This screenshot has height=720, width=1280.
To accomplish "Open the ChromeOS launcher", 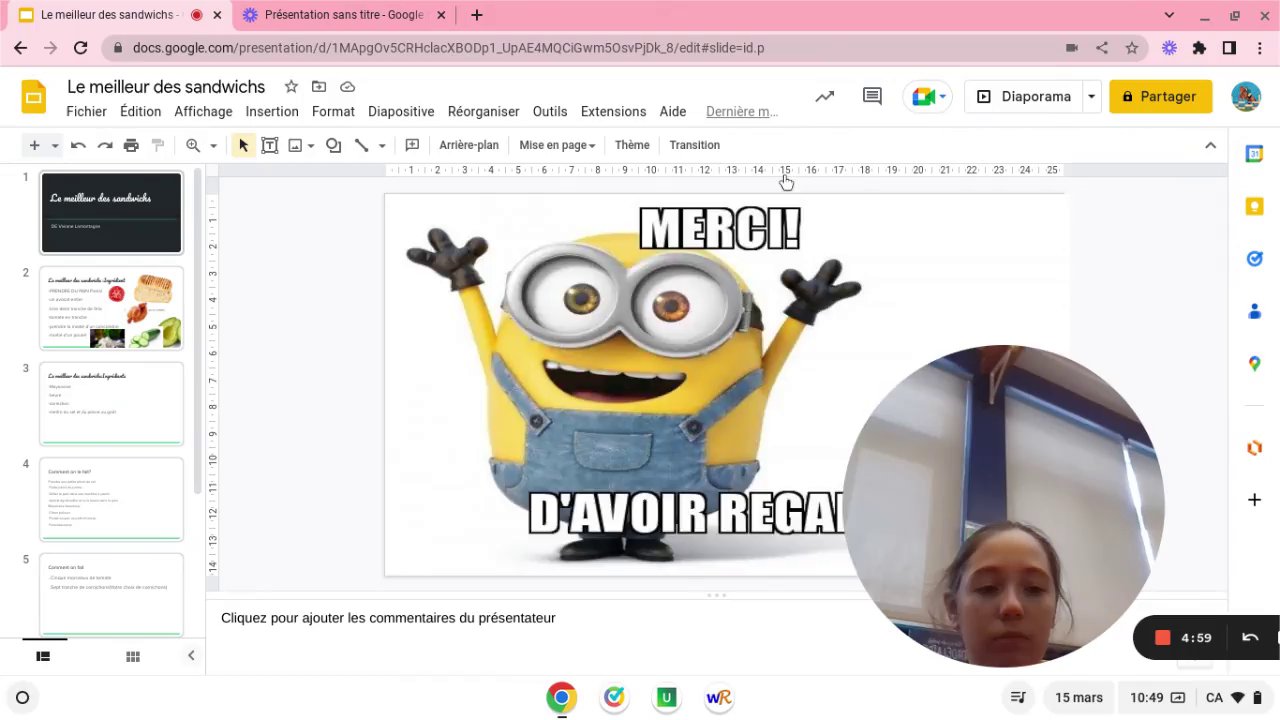I will [x=22, y=697].
